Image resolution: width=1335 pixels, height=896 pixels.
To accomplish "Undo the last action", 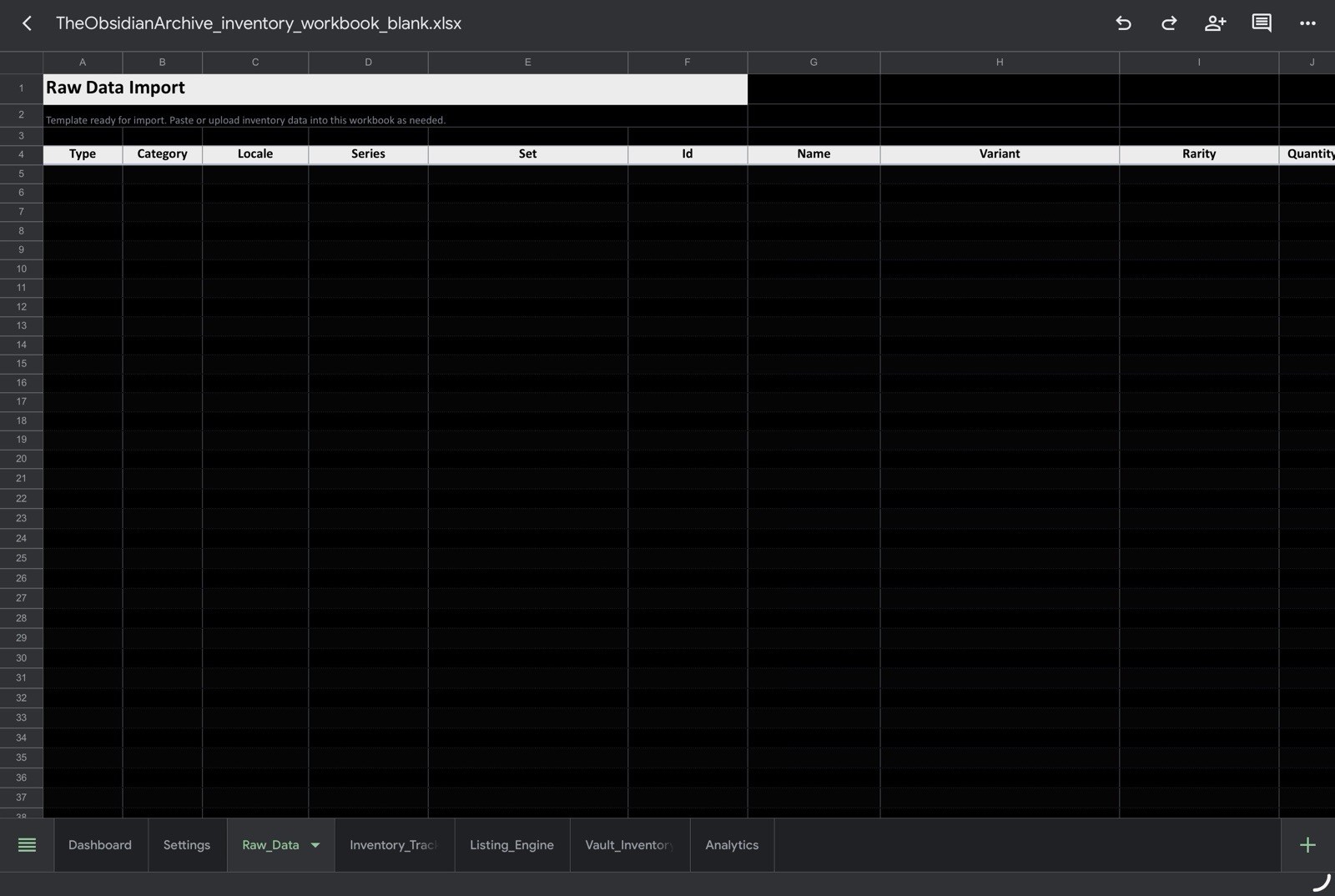I will 1123,23.
